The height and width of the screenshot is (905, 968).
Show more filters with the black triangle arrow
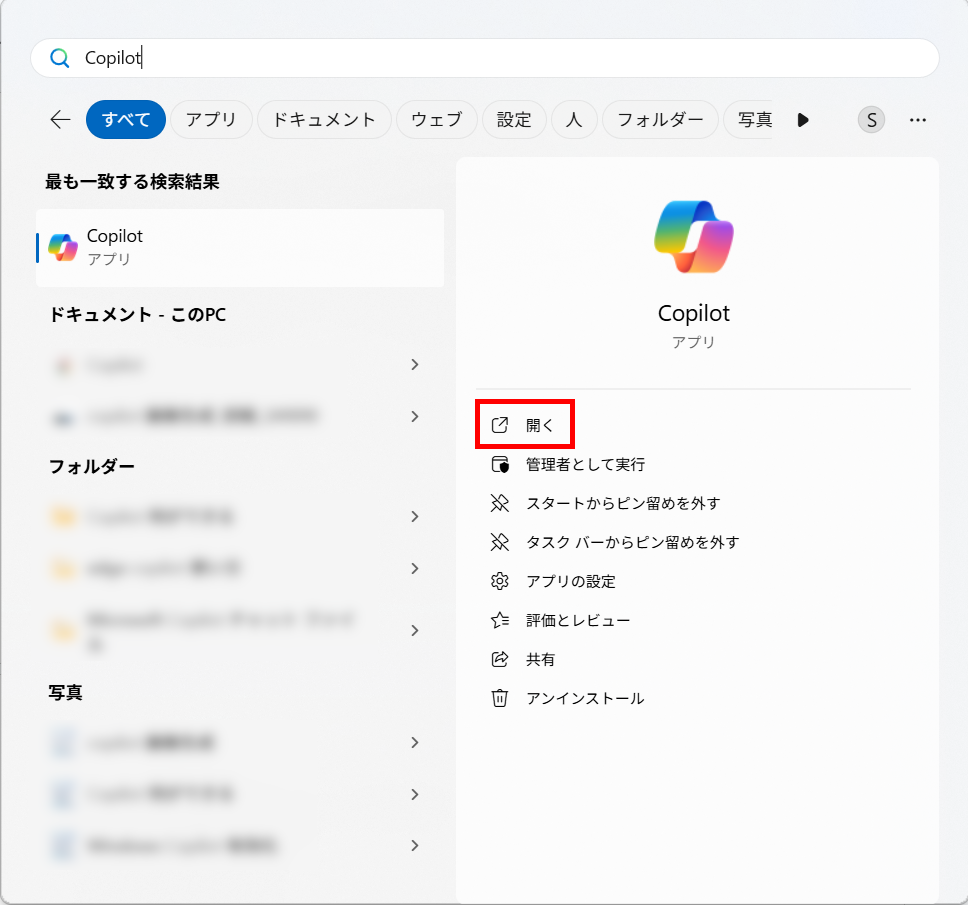point(803,120)
